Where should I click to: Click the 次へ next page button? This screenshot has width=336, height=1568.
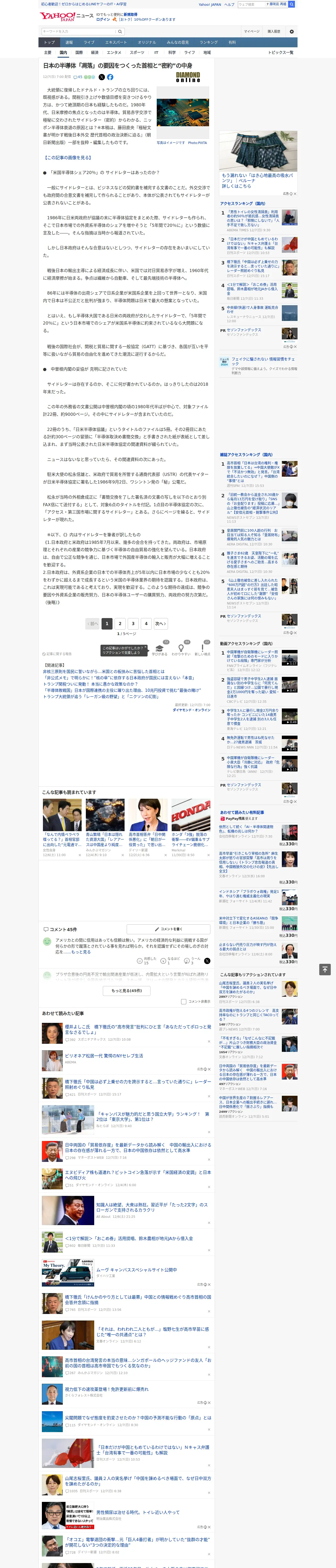pyautogui.click(x=160, y=623)
